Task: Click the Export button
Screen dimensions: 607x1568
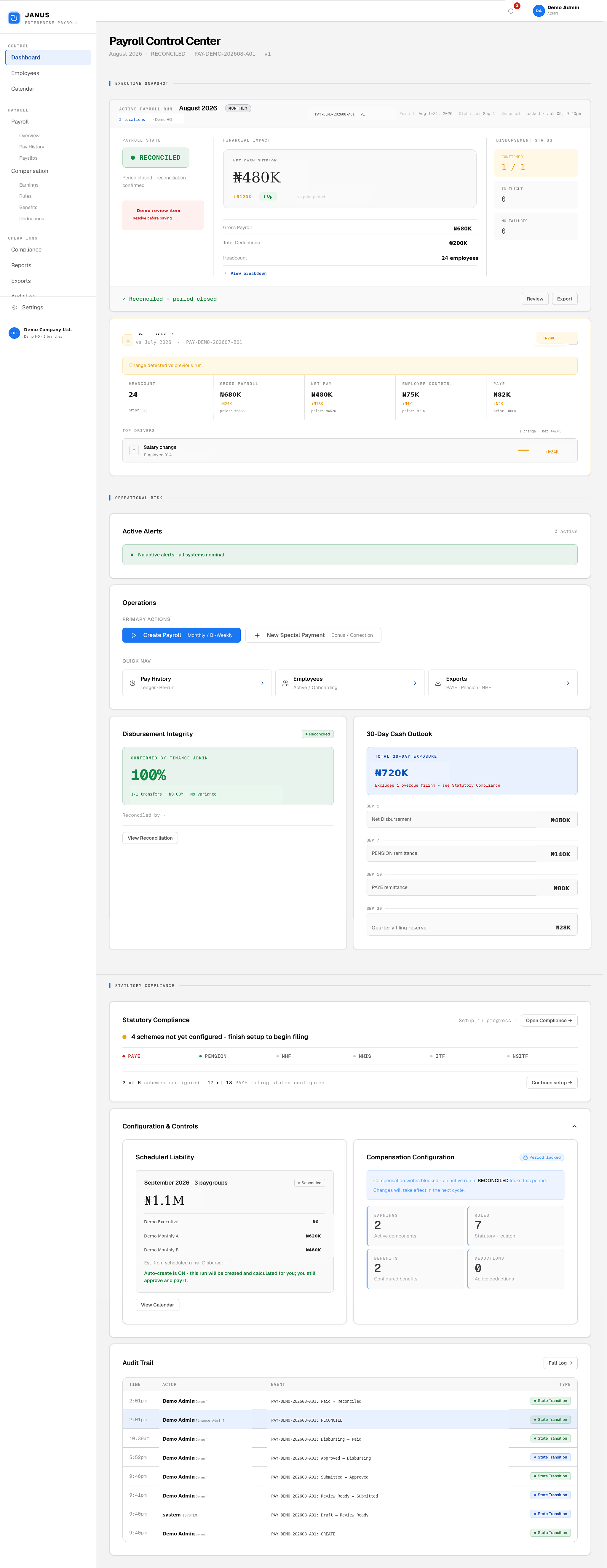Action: click(x=564, y=299)
